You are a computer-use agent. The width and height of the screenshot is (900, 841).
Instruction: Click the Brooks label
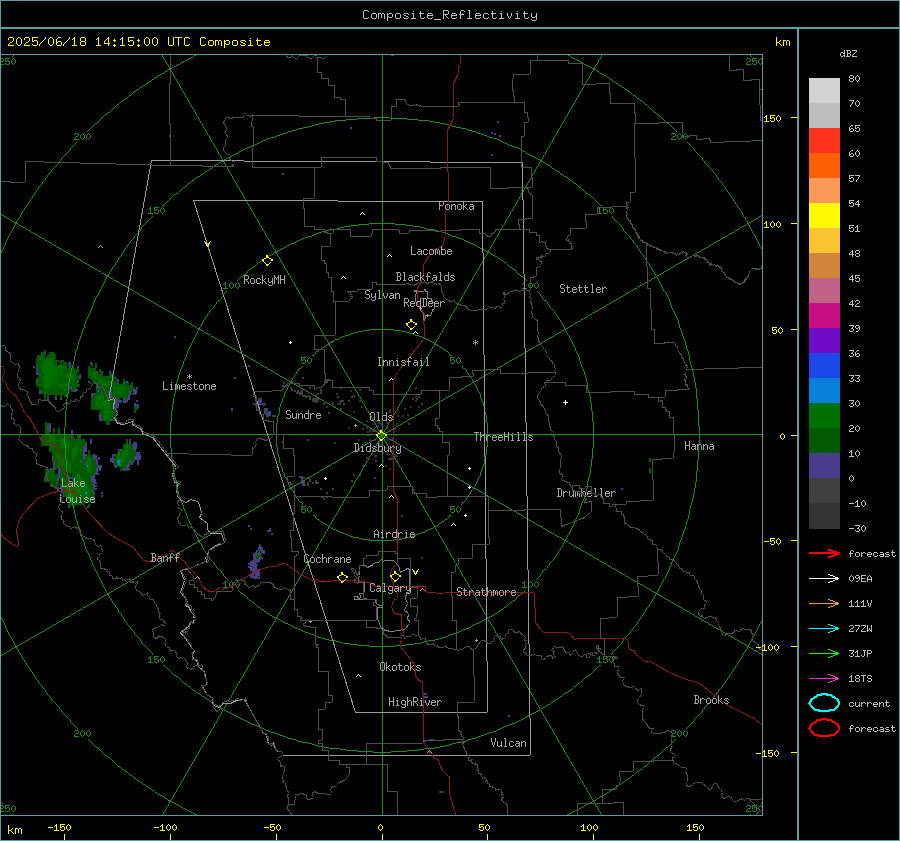point(711,700)
